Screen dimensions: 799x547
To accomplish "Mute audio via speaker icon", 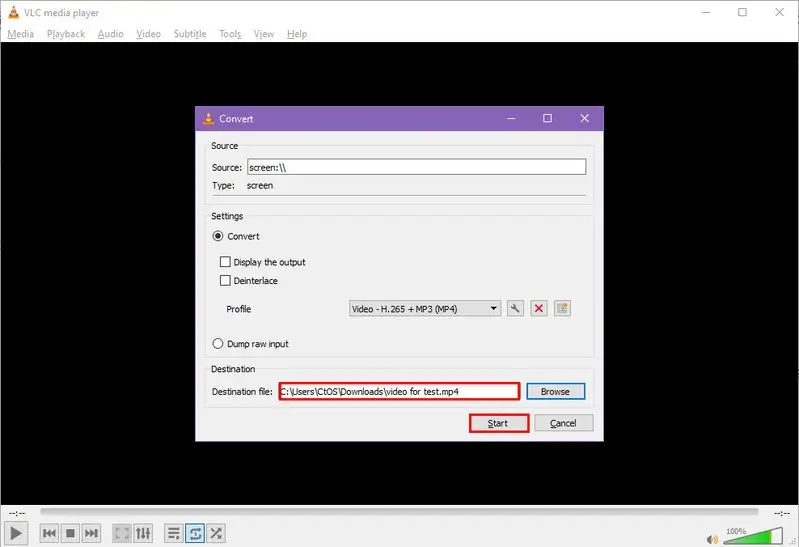I will click(712, 539).
